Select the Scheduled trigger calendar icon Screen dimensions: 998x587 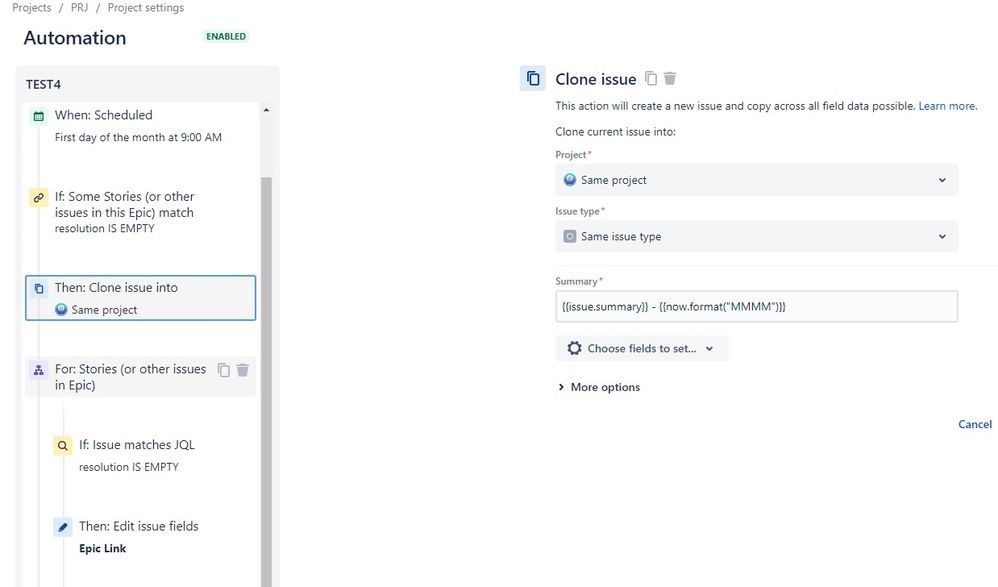pos(37,115)
